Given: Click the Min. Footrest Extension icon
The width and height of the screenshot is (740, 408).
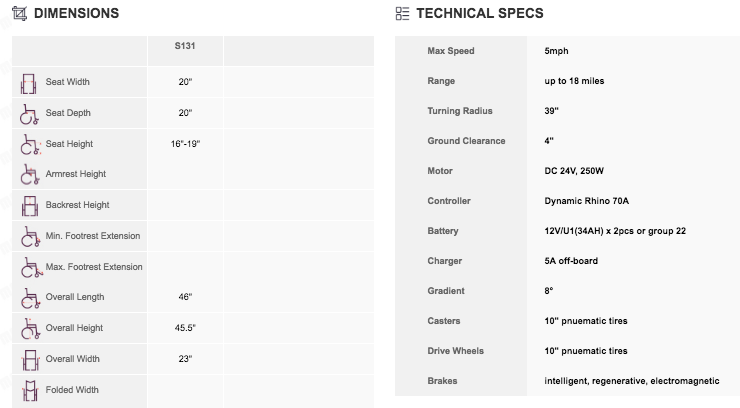Looking at the screenshot, I should click(x=31, y=237).
